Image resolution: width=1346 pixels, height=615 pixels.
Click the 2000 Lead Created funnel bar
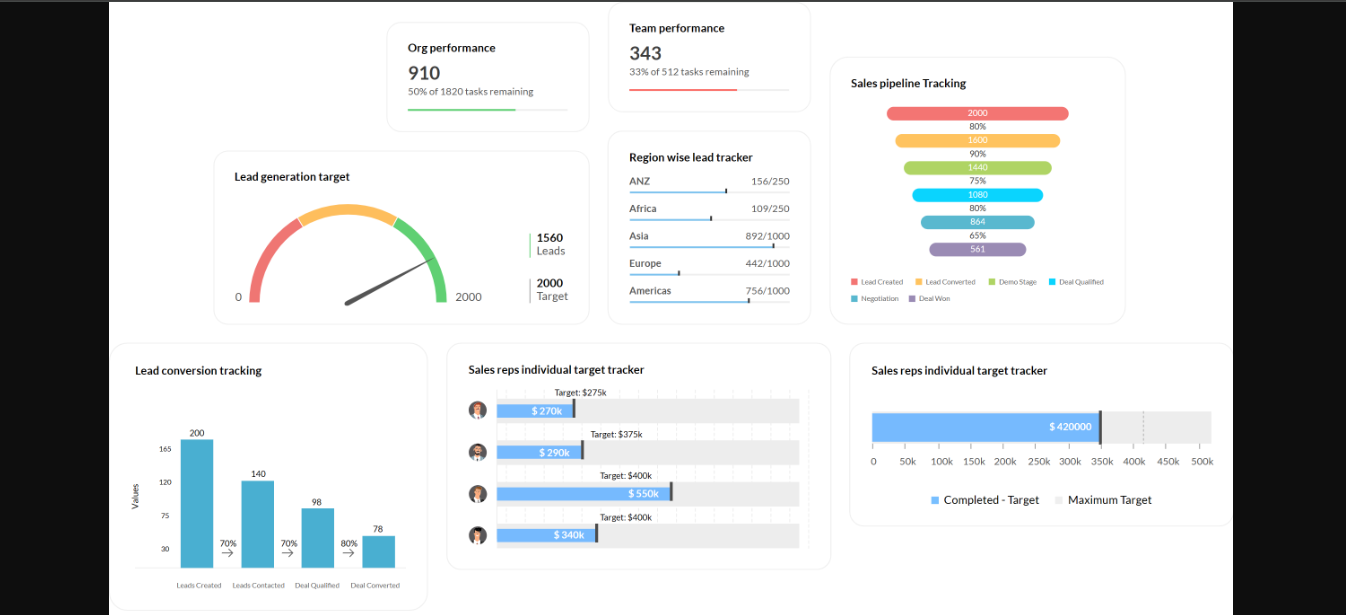tap(977, 114)
